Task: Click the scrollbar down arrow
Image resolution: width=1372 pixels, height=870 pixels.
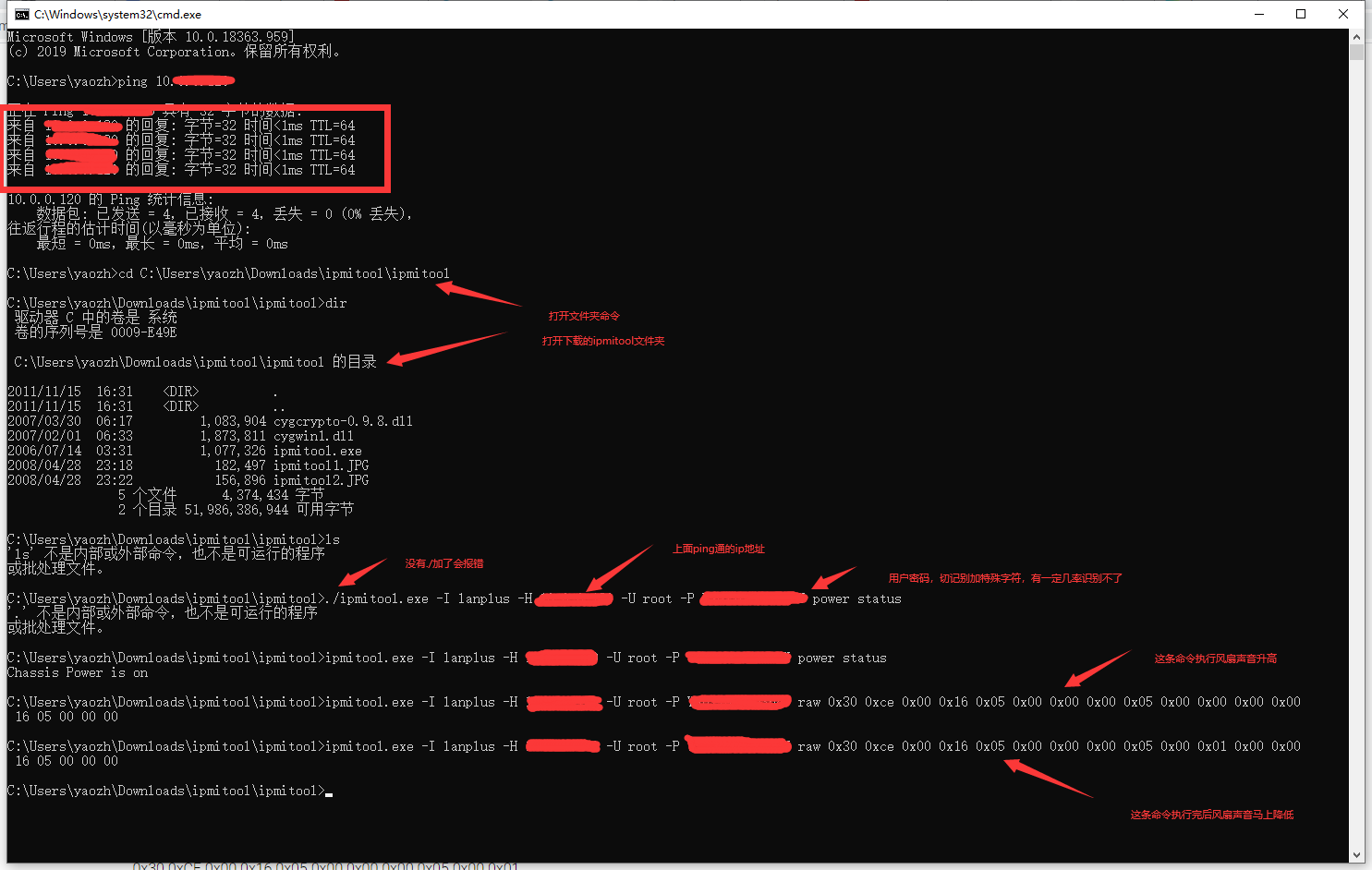Action: coord(1358,855)
